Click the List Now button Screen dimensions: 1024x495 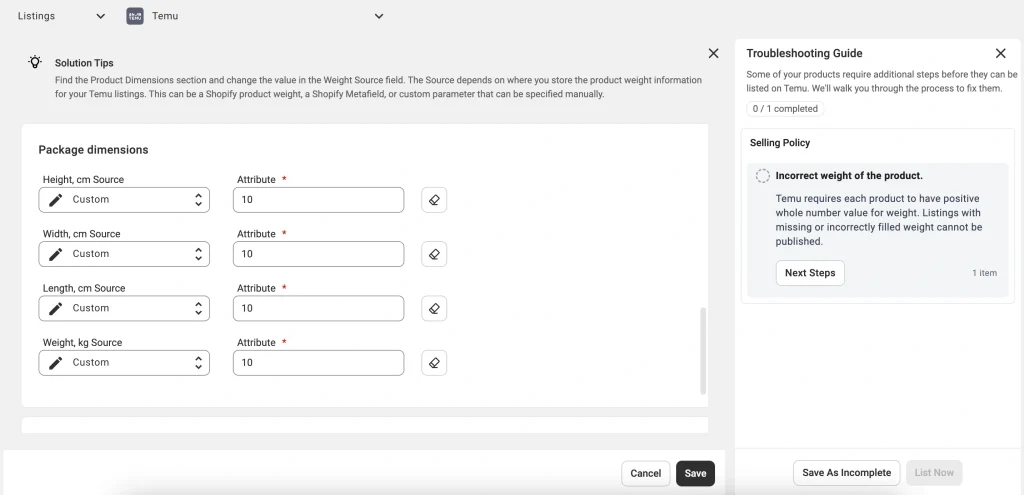tap(934, 473)
